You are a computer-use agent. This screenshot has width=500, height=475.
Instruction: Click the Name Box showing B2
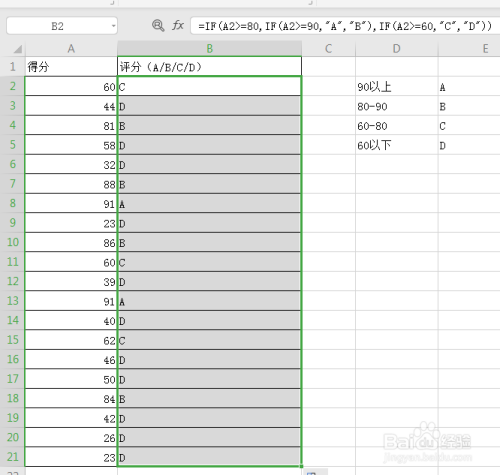(x=62, y=26)
